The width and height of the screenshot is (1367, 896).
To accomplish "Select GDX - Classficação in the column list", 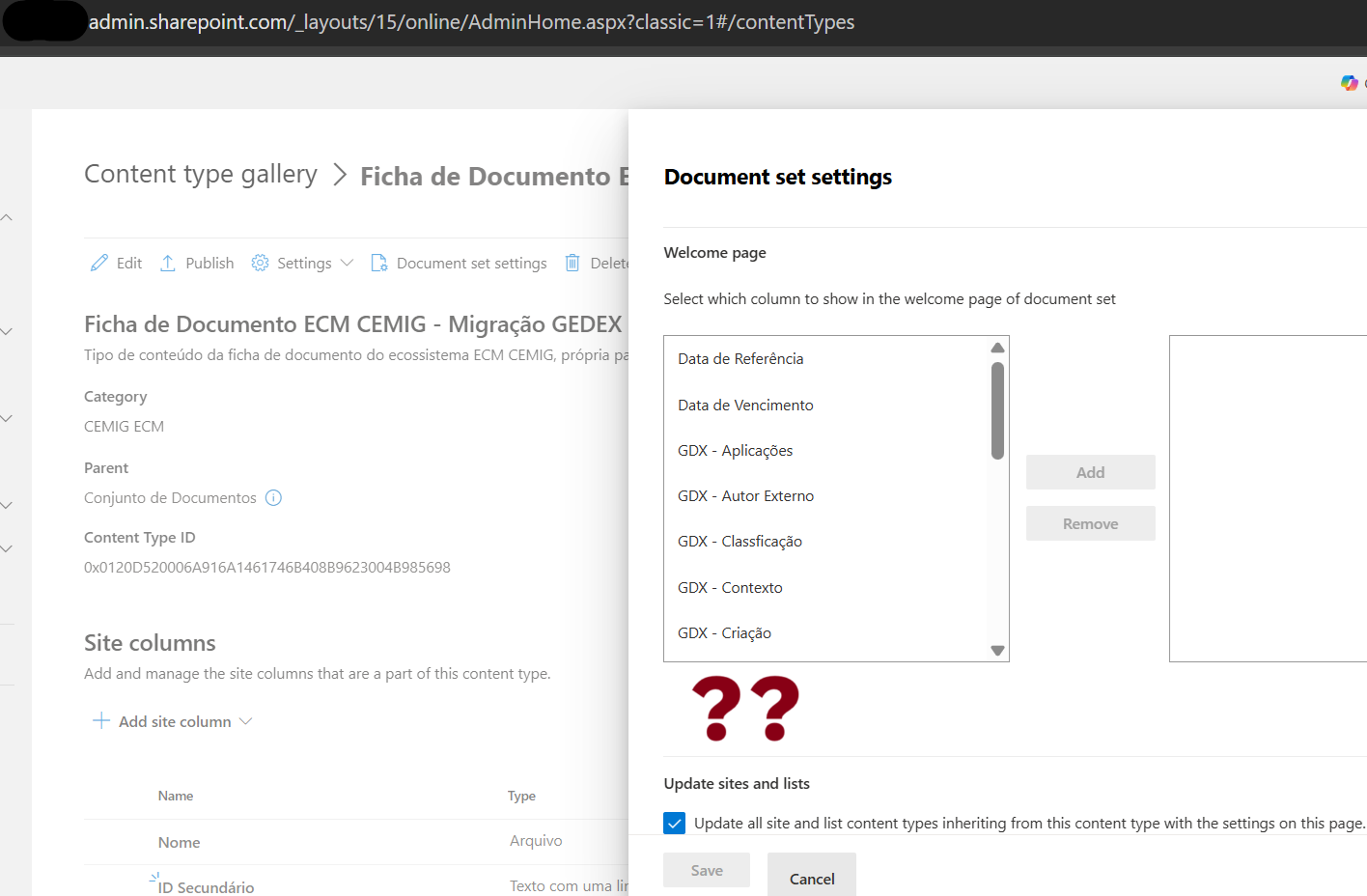I will click(x=739, y=542).
